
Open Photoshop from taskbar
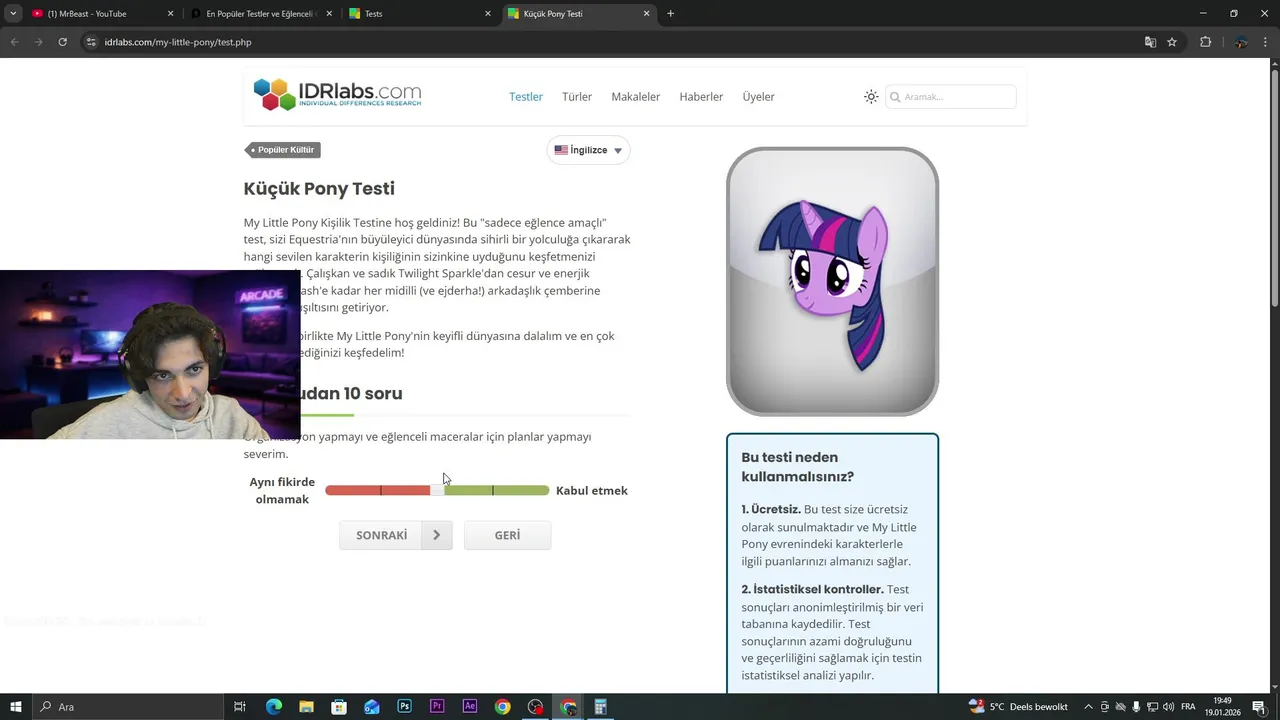click(x=404, y=707)
